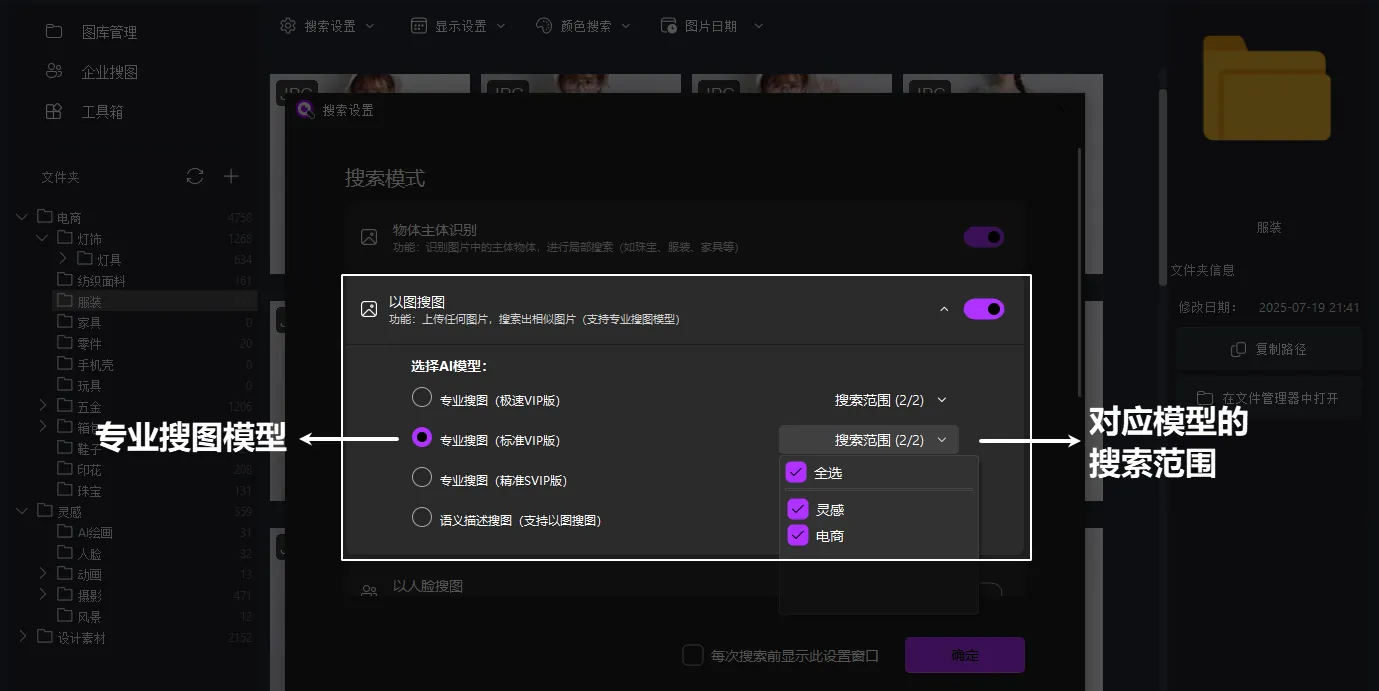Select the 珠宝 folder in the tree
Image resolution: width=1379 pixels, height=691 pixels.
pyautogui.click(x=90, y=490)
